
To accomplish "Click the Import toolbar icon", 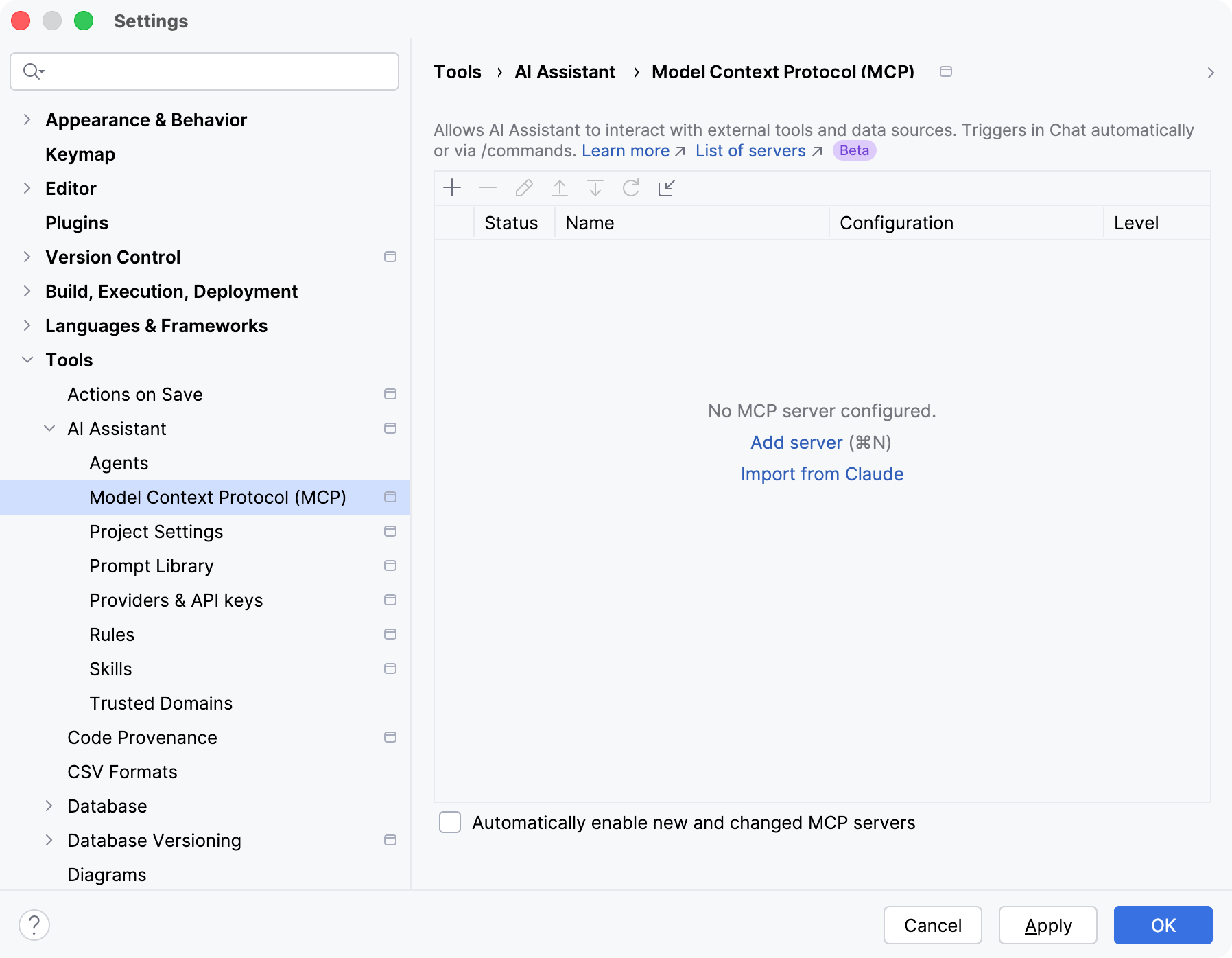I will pyautogui.click(x=667, y=188).
